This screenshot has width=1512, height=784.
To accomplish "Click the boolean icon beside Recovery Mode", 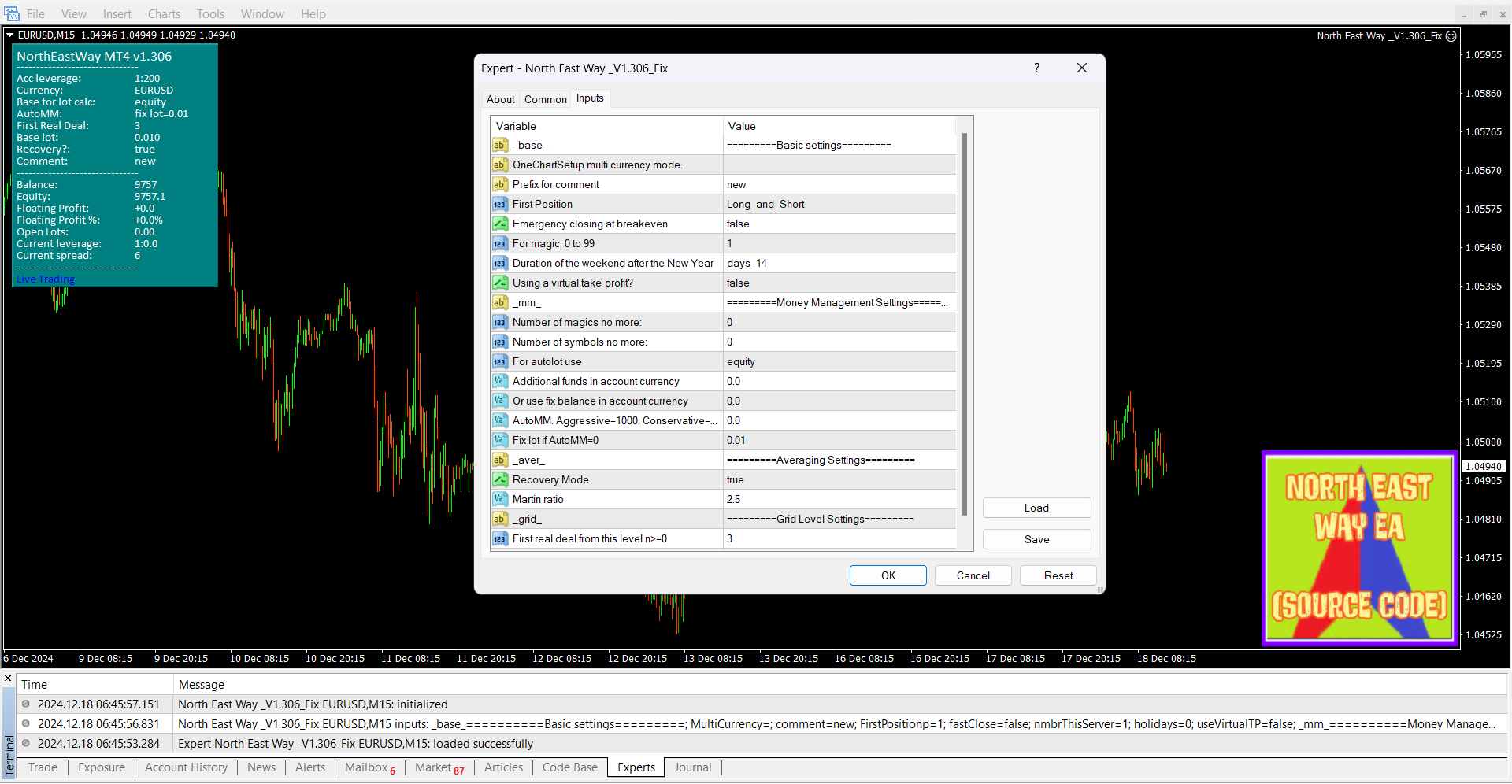I will coord(499,480).
